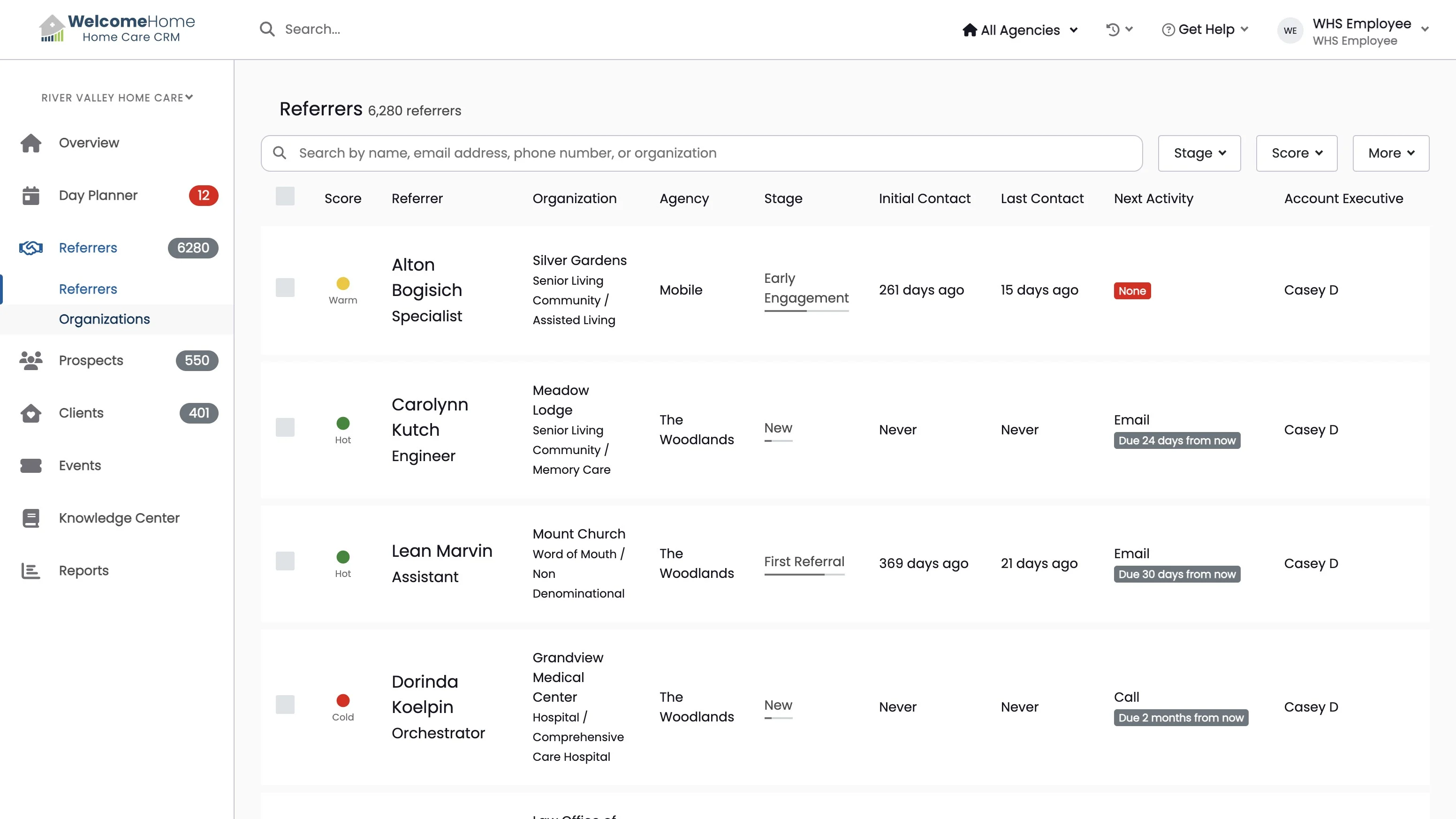The height and width of the screenshot is (819, 1456).
Task: Open the Day Planner calendar icon
Action: point(30,196)
